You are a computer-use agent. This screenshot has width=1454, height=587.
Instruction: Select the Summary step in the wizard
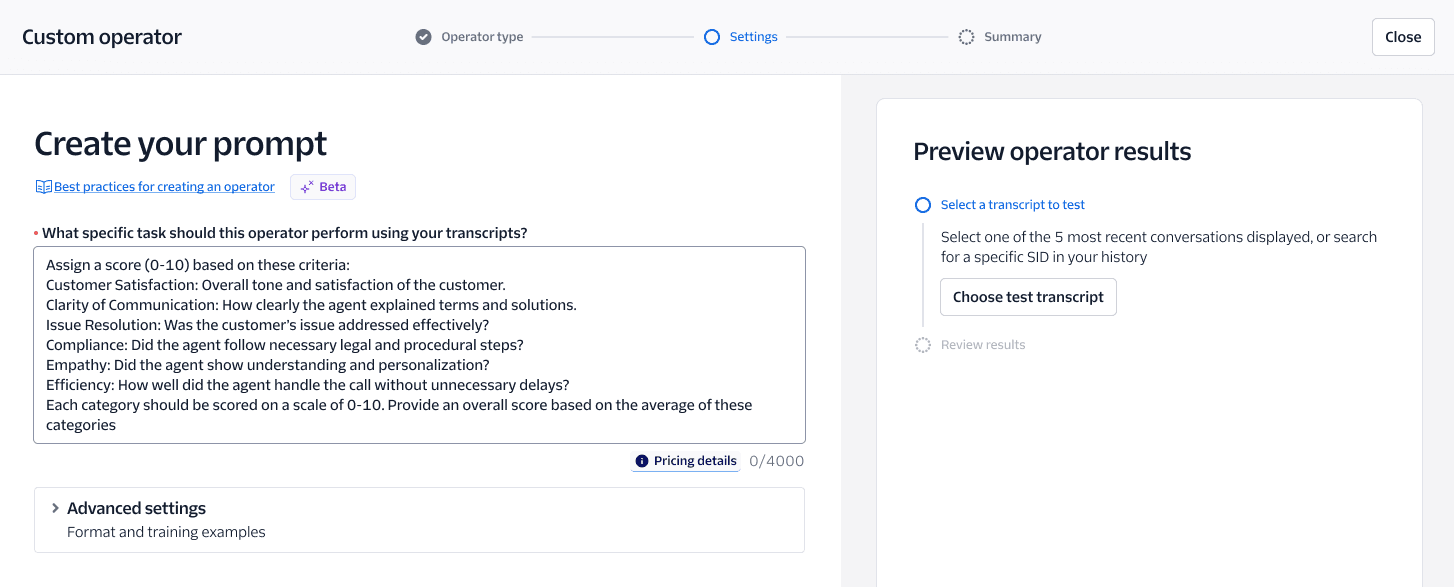coord(1013,36)
